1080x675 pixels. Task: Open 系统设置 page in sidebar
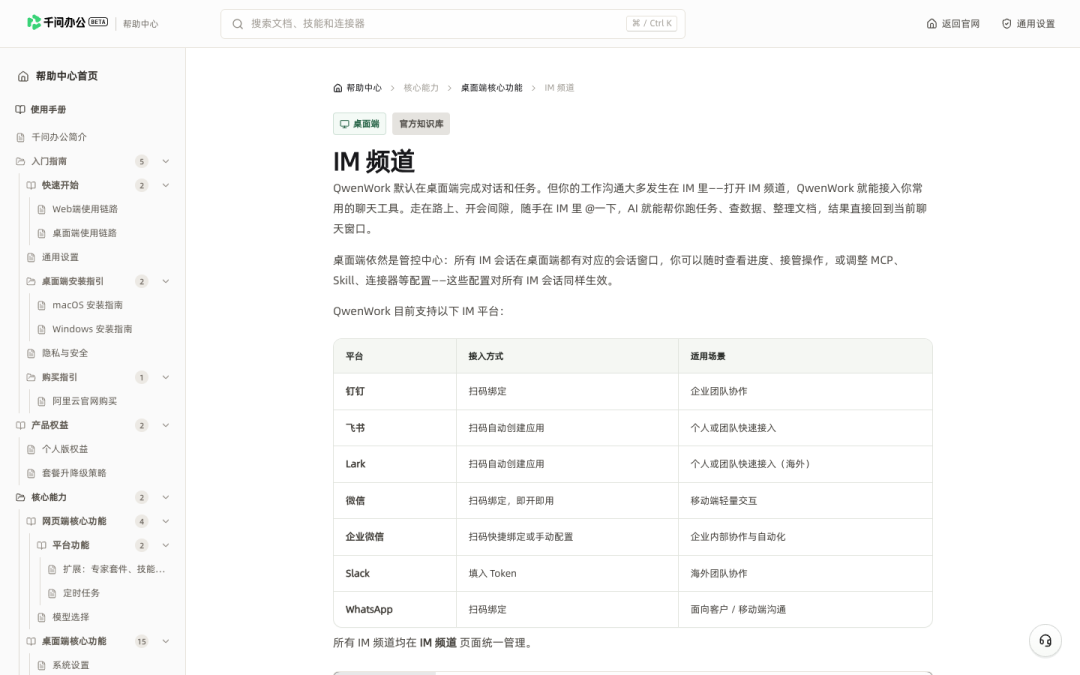[x=71, y=665]
